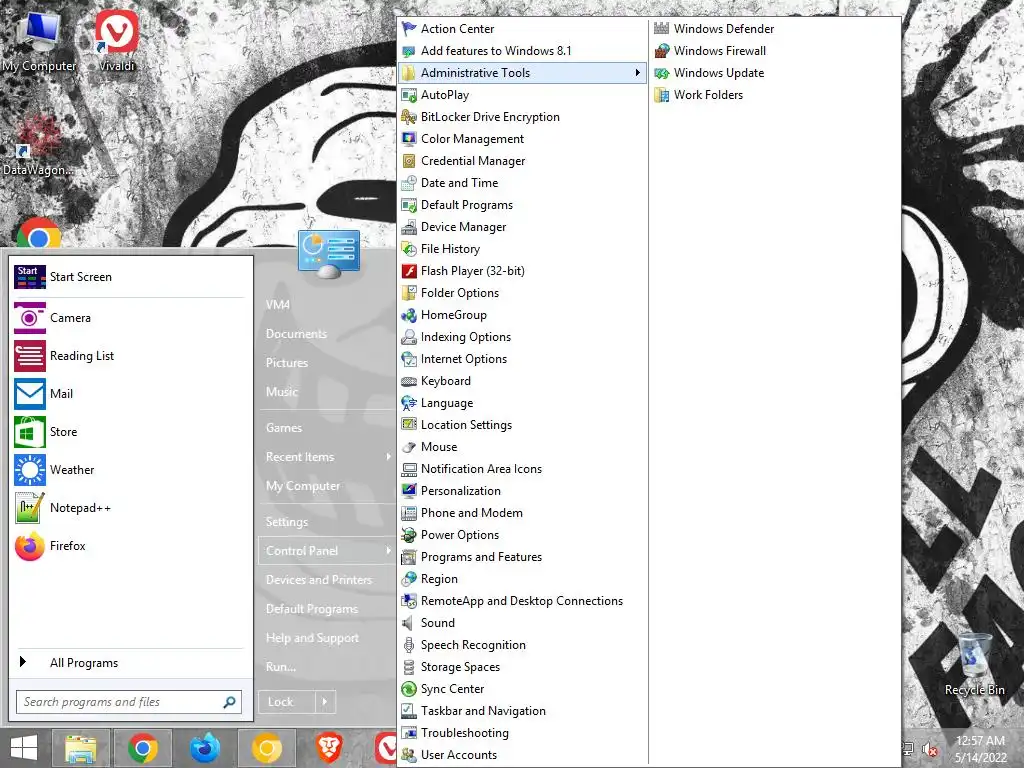Viewport: 1024px width, 768px height.
Task: Expand the Administrative Tools submenu arrow
Action: tap(637, 72)
